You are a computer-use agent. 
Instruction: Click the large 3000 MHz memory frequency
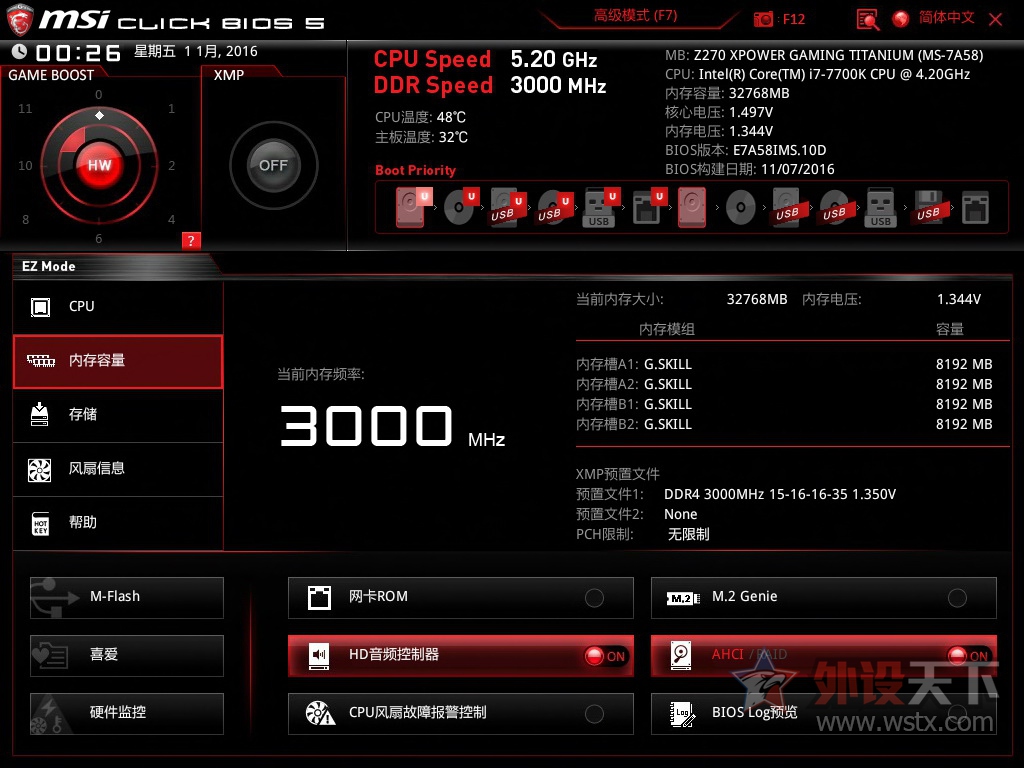tap(392, 426)
